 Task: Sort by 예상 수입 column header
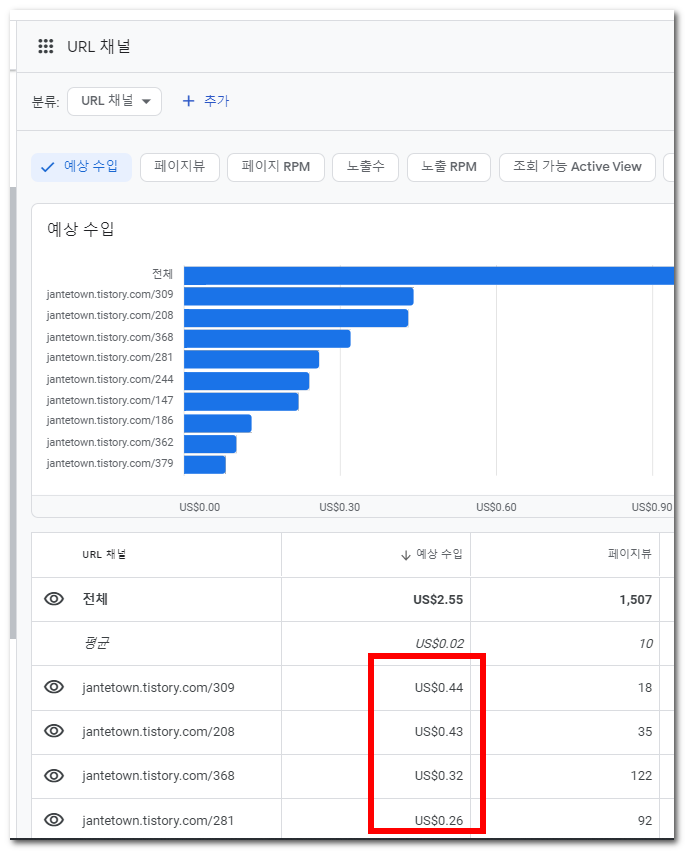coord(432,555)
